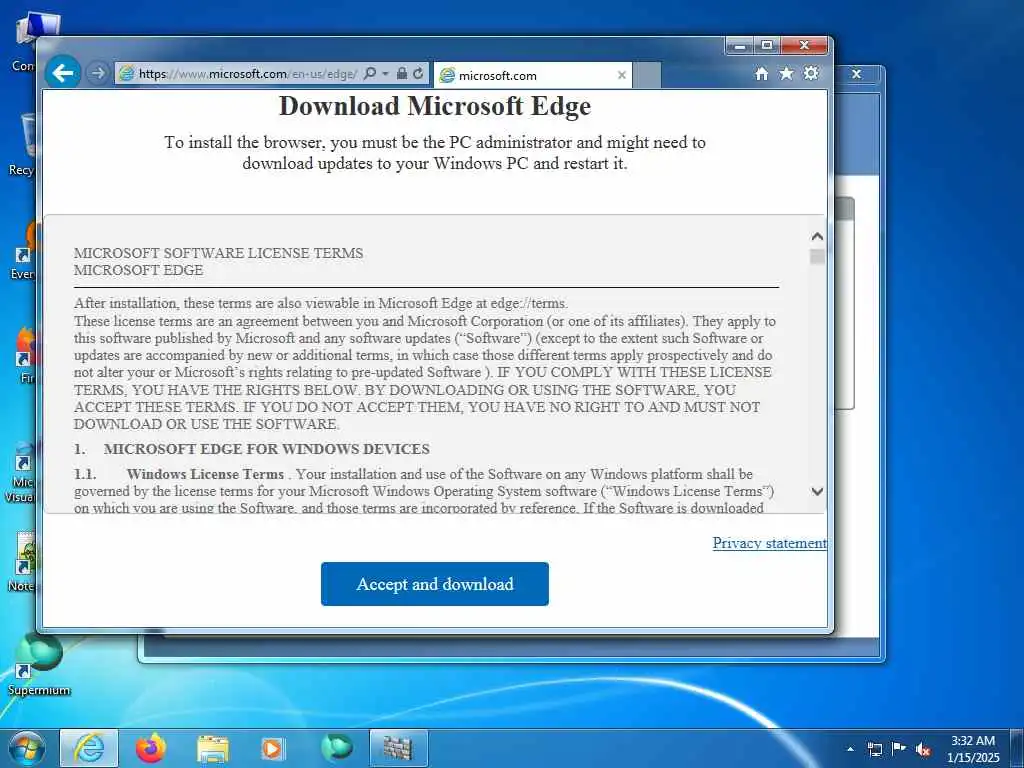Screen dimensions: 1024x768
Task: Close the microsoft.com tab
Action: pyautogui.click(x=622, y=75)
